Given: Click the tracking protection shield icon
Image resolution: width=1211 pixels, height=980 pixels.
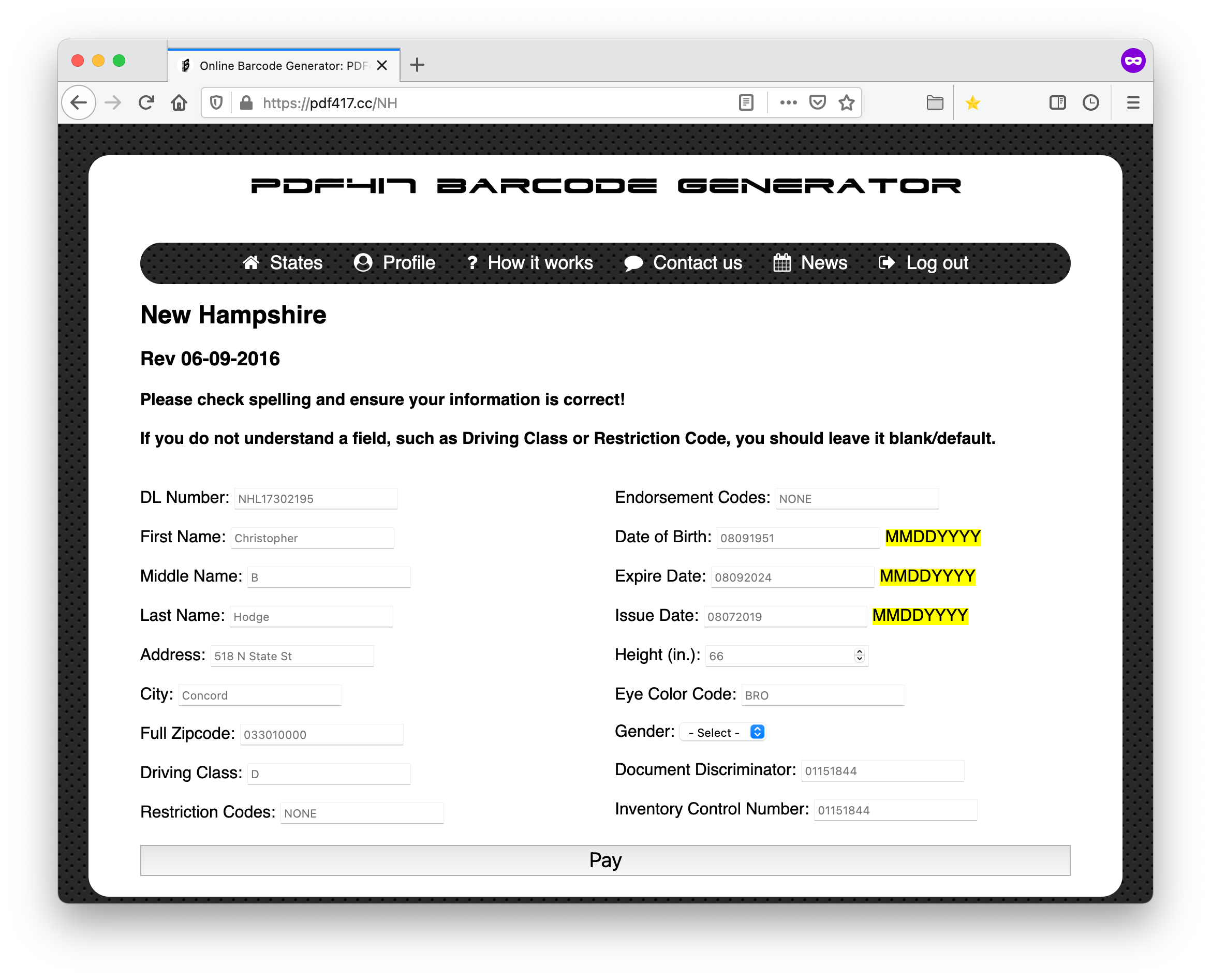Looking at the screenshot, I should coord(216,103).
